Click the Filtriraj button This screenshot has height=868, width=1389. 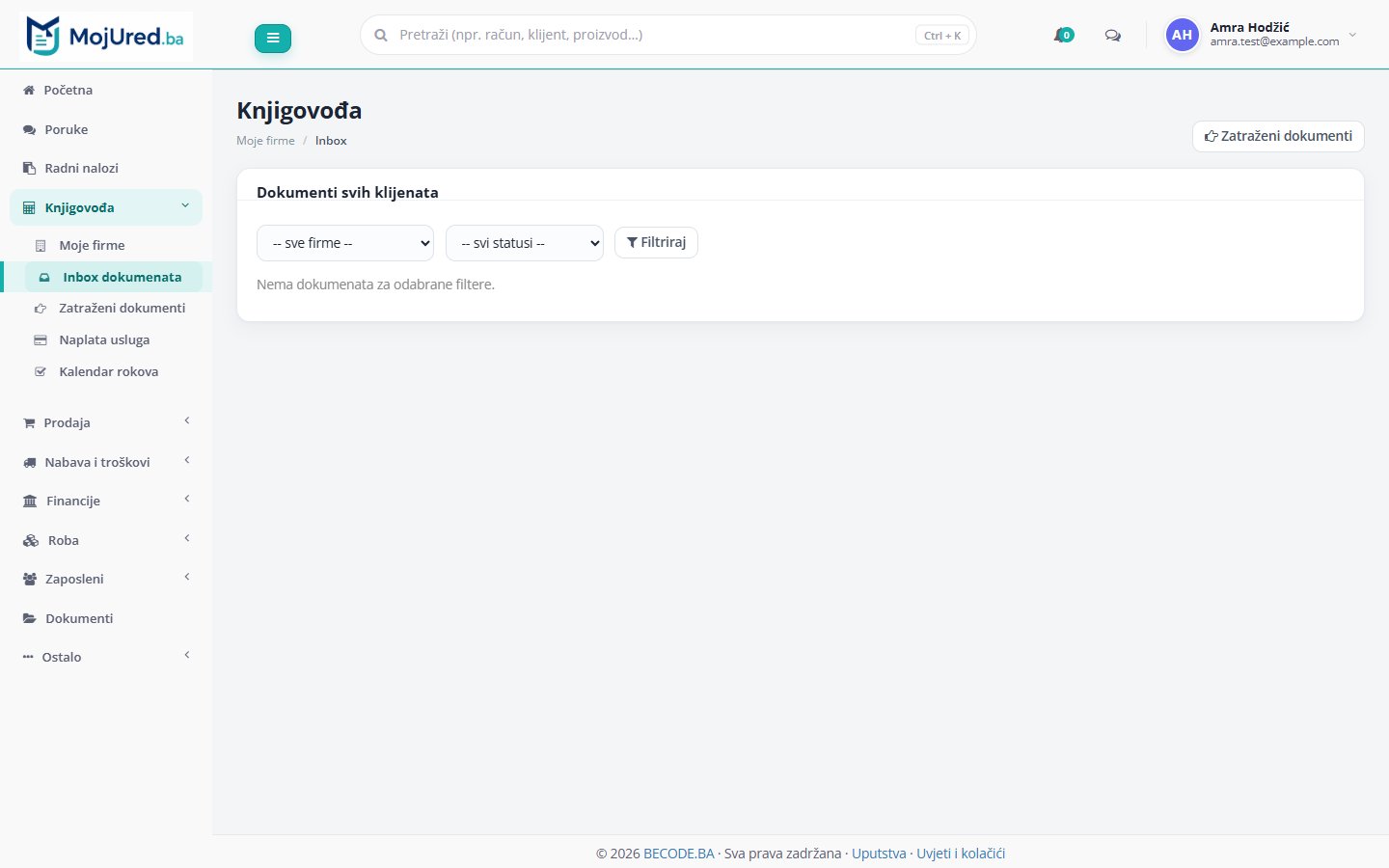point(656,242)
